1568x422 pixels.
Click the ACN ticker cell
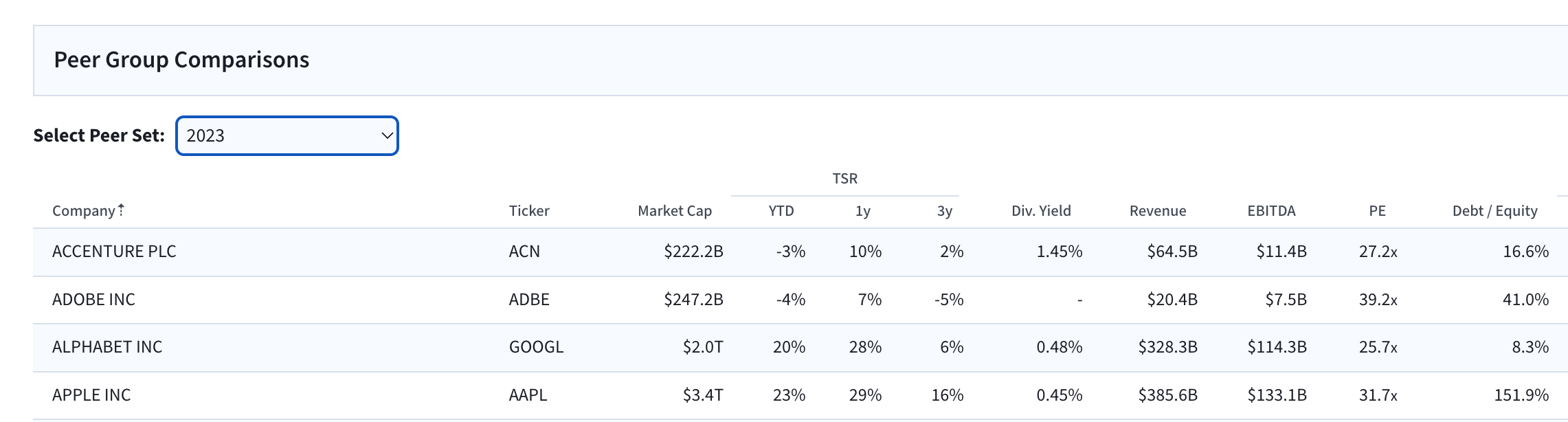click(x=524, y=252)
